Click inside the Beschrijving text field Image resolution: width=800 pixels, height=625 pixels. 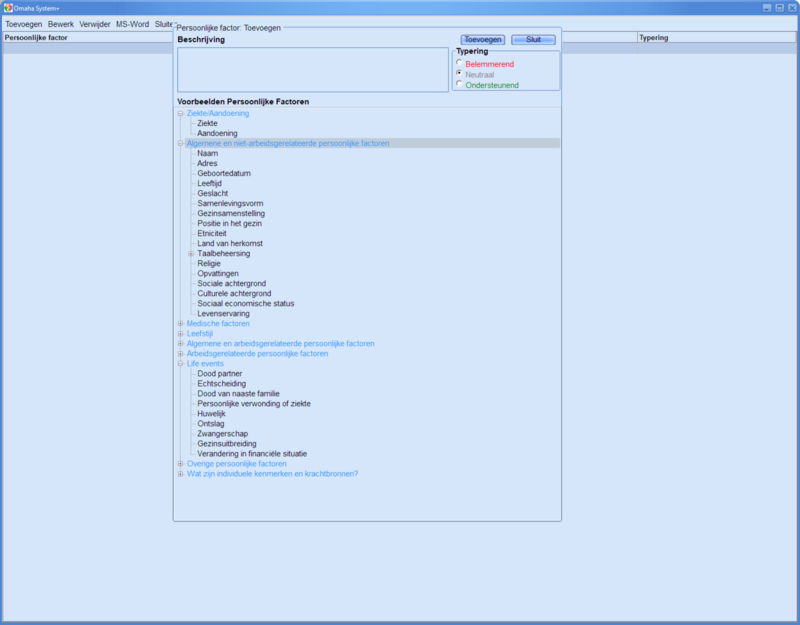pos(312,69)
